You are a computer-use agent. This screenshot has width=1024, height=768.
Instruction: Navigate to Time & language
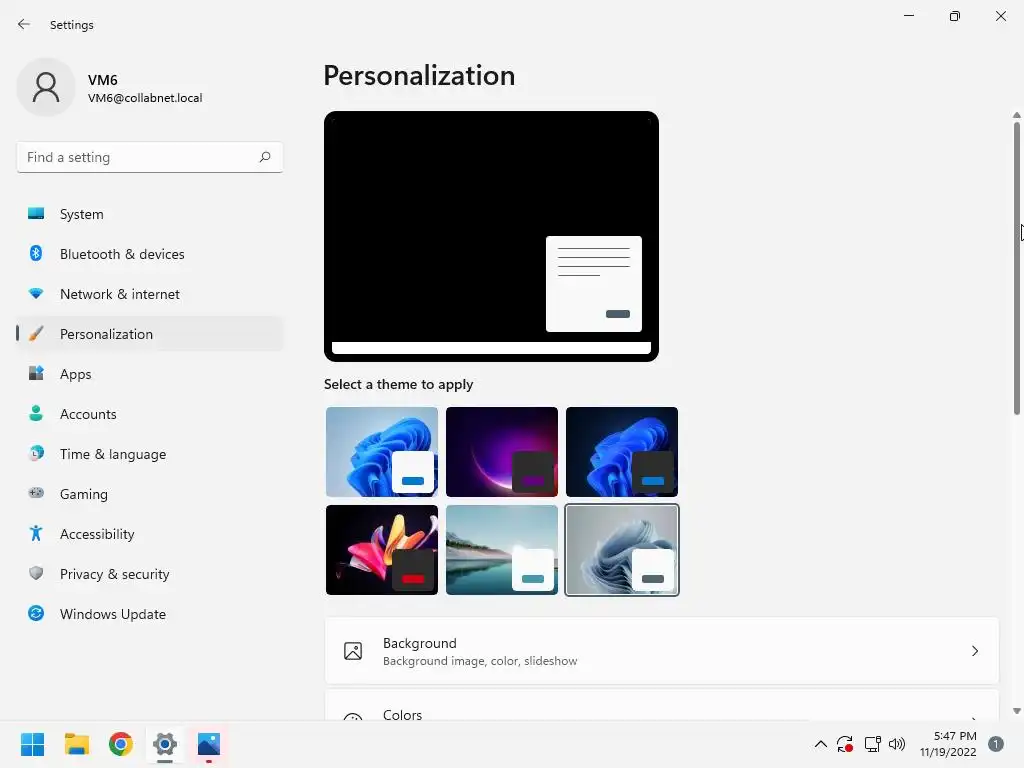(150, 454)
